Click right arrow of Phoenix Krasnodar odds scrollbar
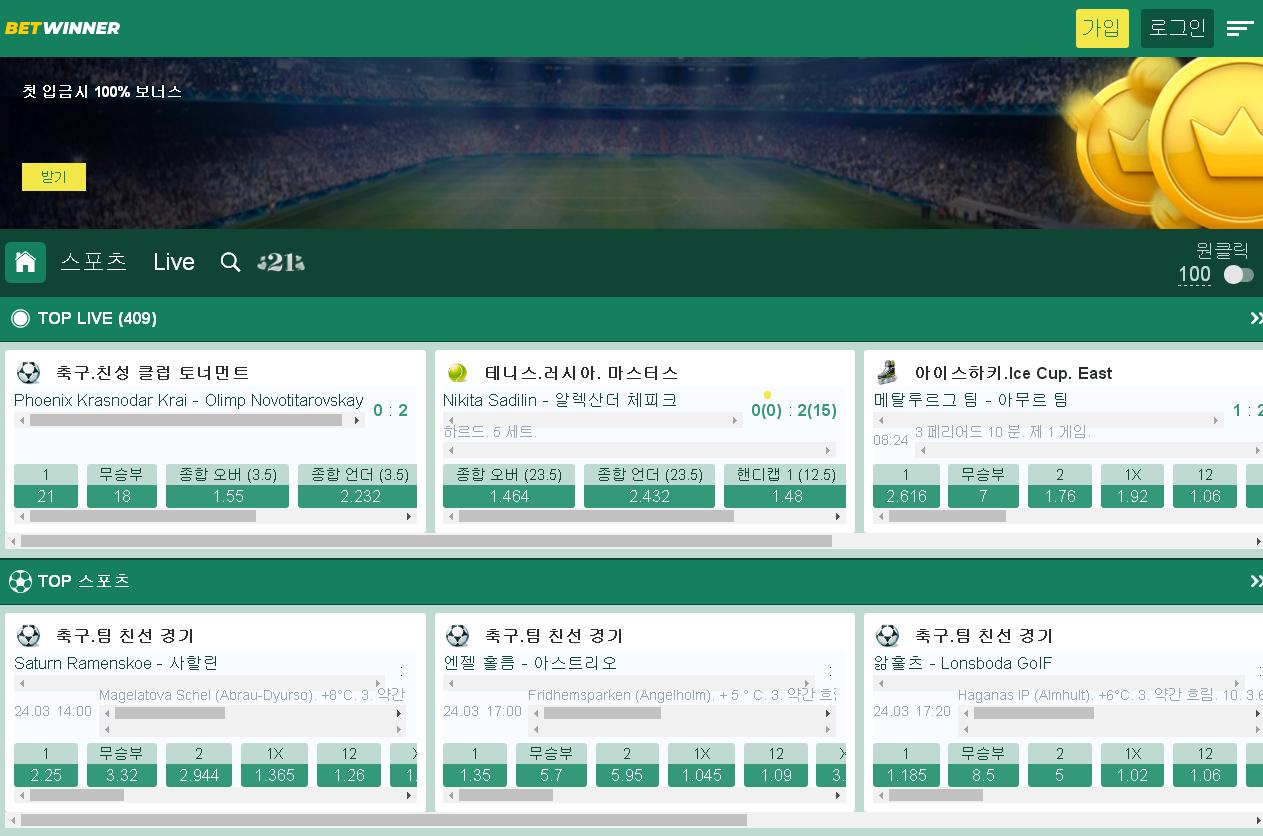 tap(409, 517)
